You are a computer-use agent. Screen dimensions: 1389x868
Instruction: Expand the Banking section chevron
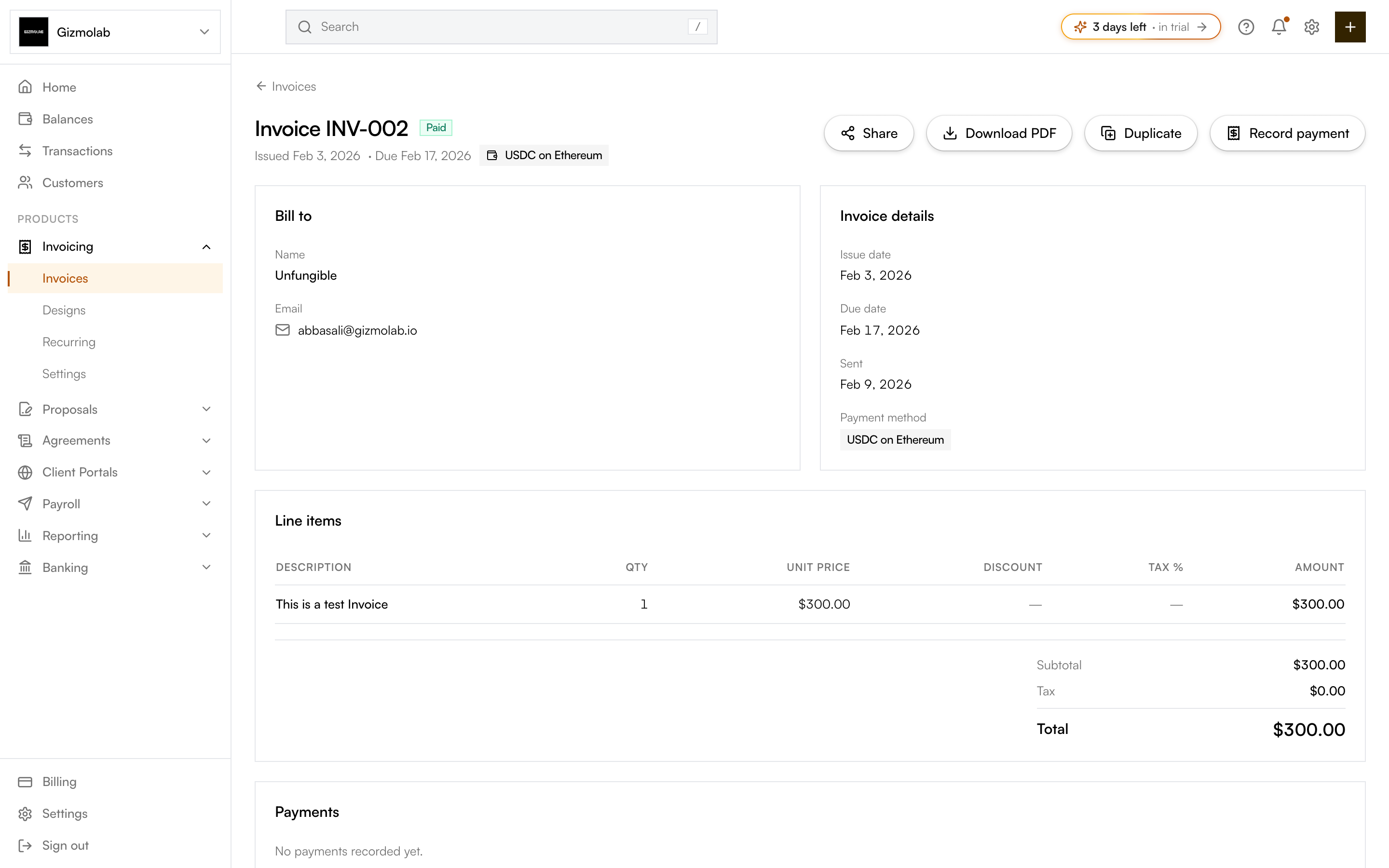(x=206, y=567)
